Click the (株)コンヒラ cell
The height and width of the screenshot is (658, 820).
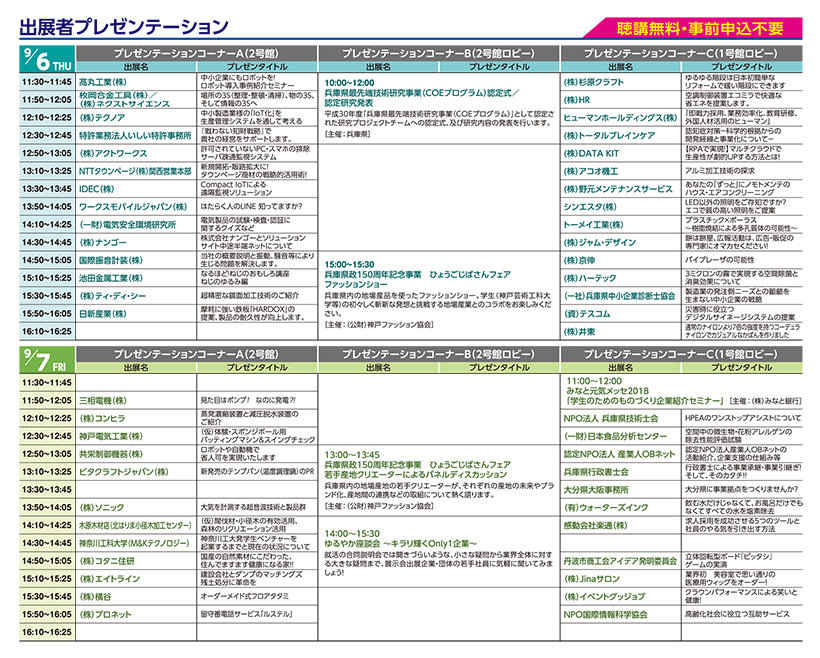102,418
